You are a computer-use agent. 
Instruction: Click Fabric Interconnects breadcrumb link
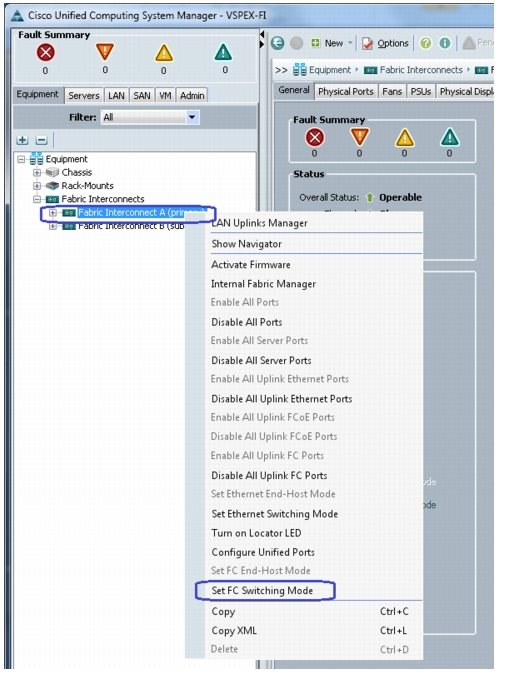pos(421,70)
